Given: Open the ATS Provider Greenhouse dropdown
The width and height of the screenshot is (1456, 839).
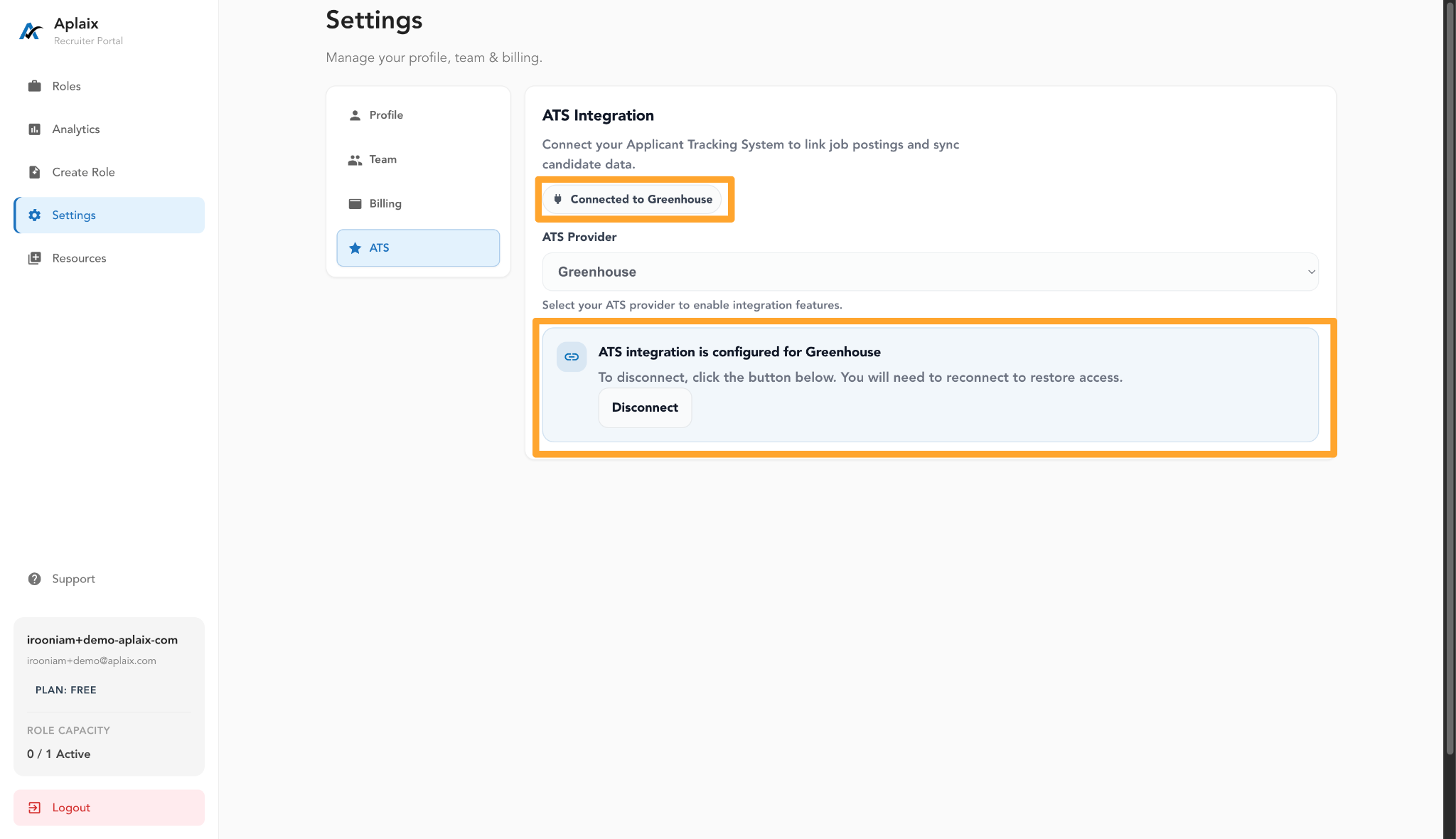Looking at the screenshot, I should 930,272.
